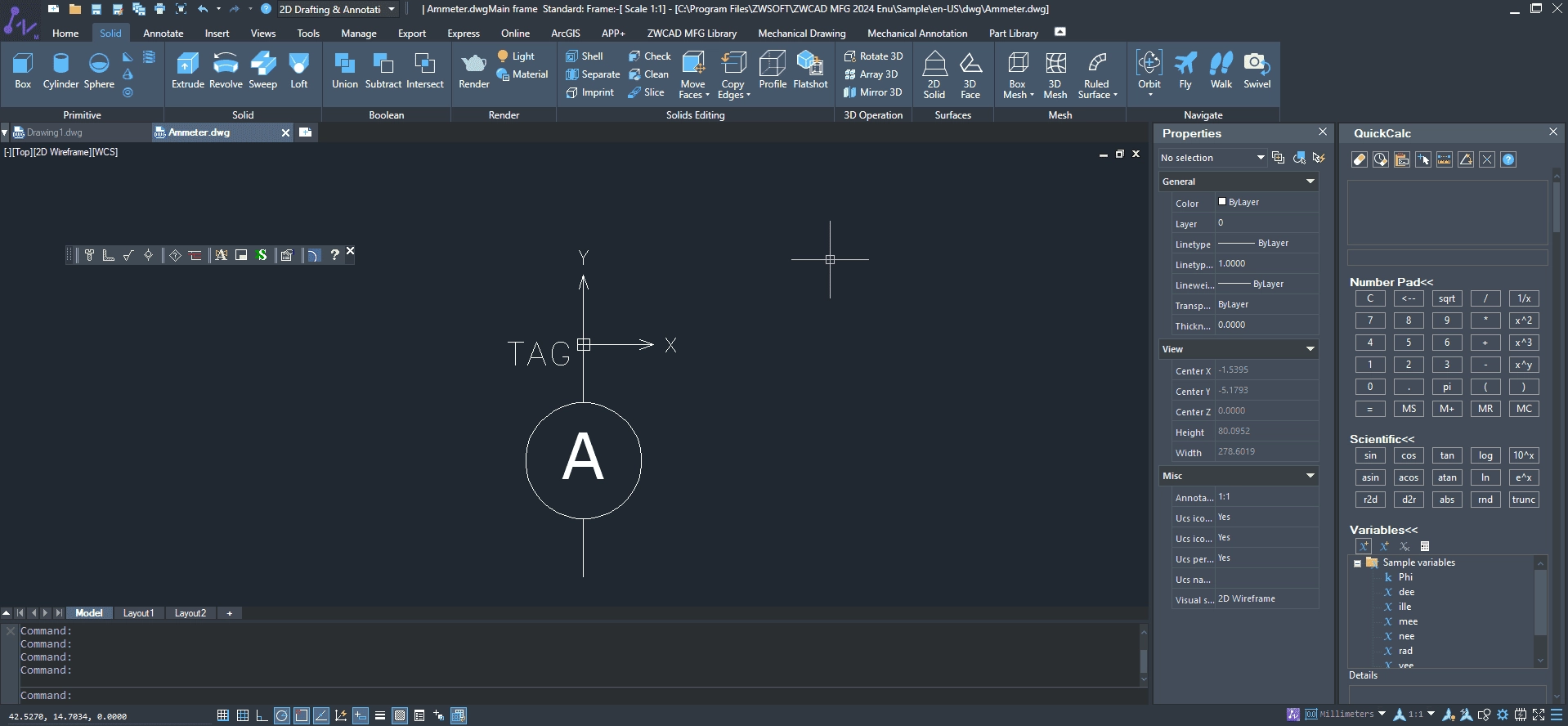Toggle transparency display in status bar
The width and height of the screenshot is (1568, 726).
[x=399, y=715]
